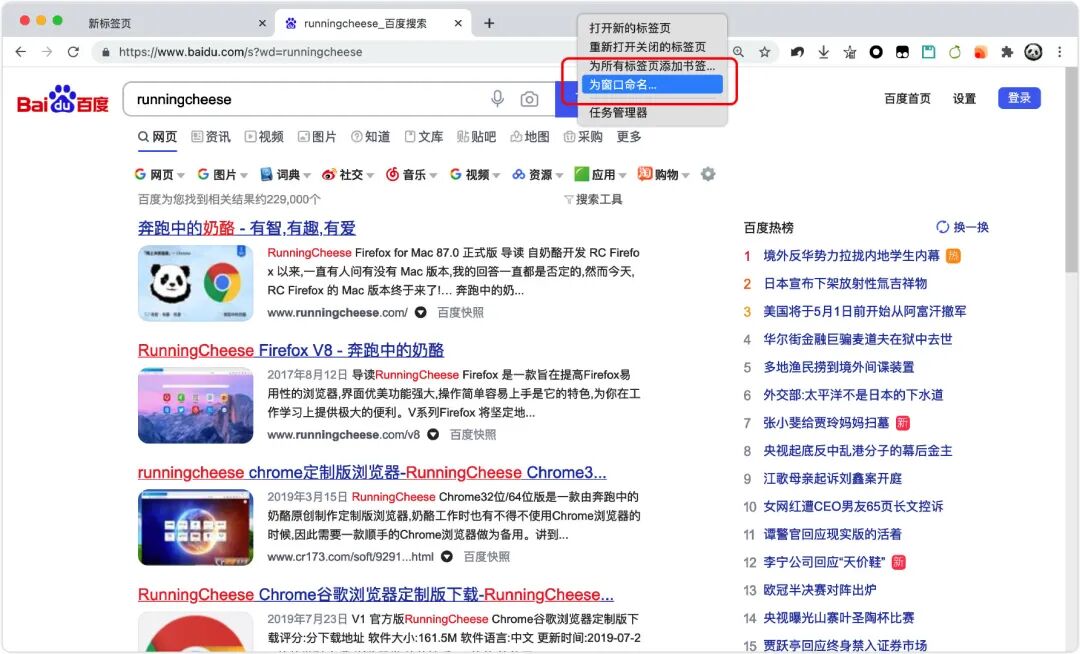Click the panda profile avatar
This screenshot has width=1080, height=654.
click(x=1033, y=52)
